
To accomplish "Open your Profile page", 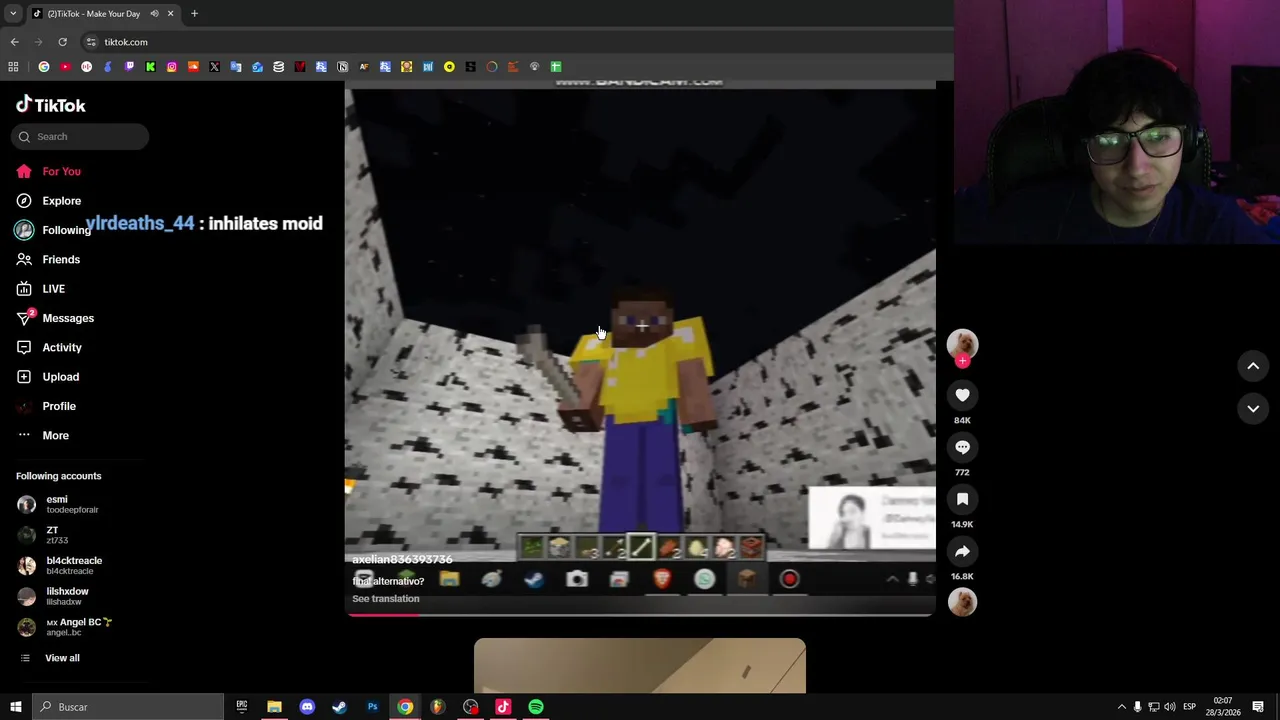I will pyautogui.click(x=46, y=406).
